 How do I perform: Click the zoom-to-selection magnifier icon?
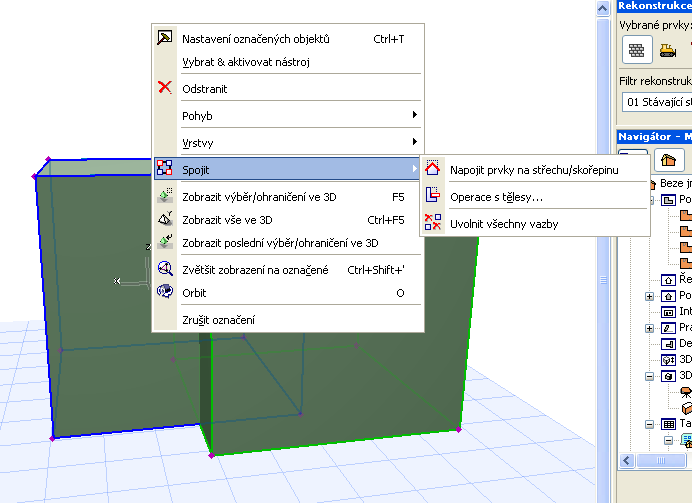pos(165,268)
